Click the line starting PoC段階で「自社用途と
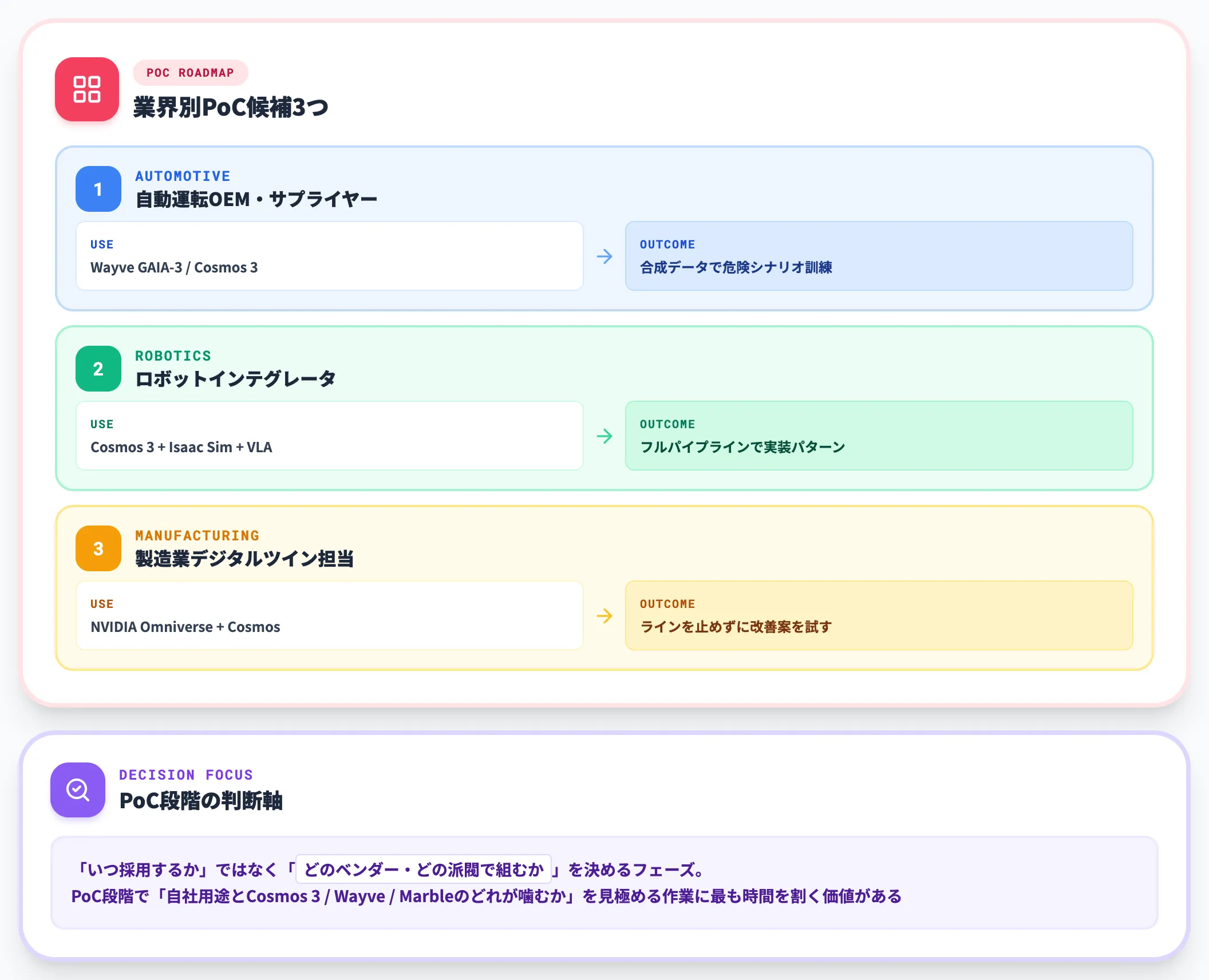Image resolution: width=1209 pixels, height=980 pixels. pyautogui.click(x=487, y=896)
